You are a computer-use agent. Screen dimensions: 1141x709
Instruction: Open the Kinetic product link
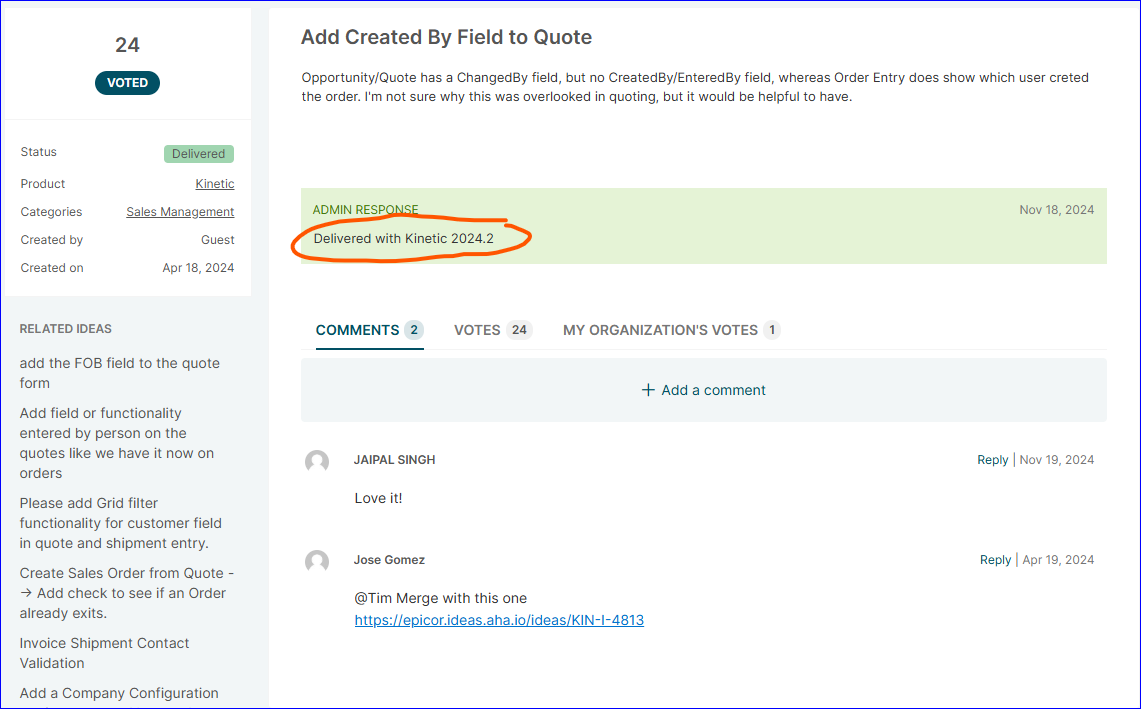[x=215, y=183]
